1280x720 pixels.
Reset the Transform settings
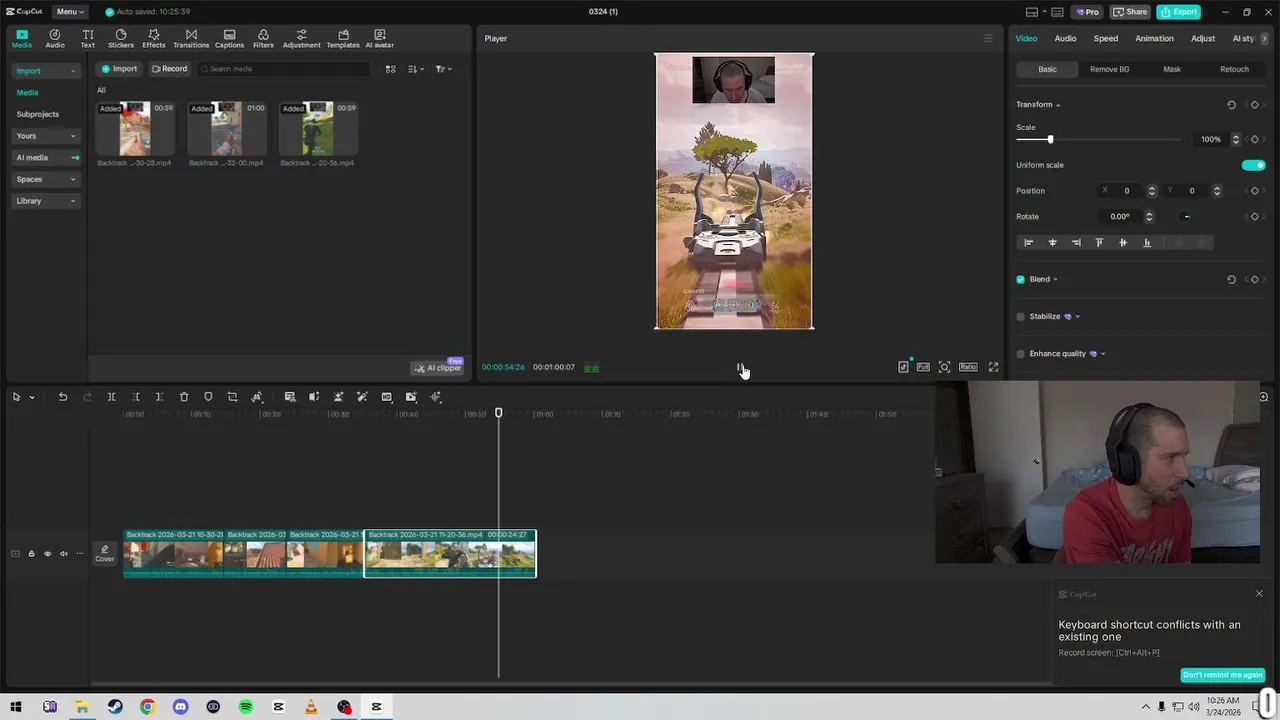[x=1231, y=105]
